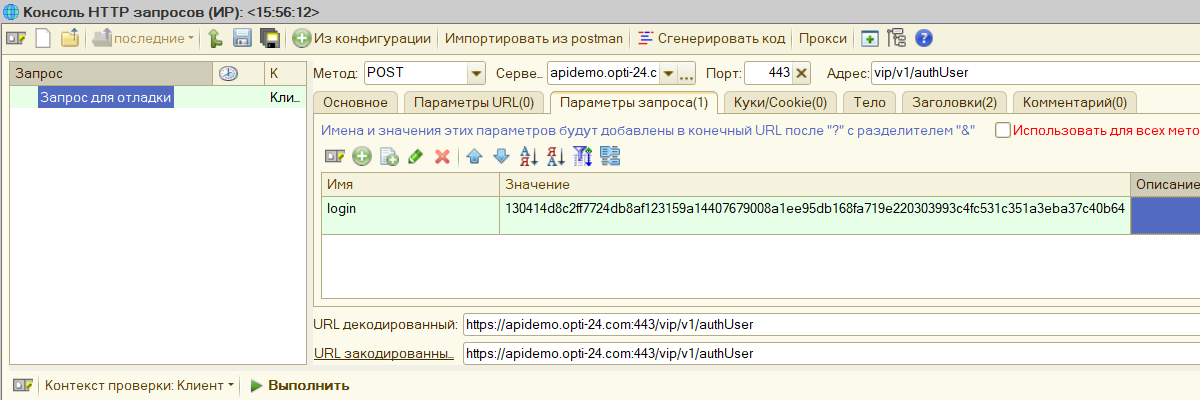Switch to the Куки/Cookie(0) tab
The height and width of the screenshot is (400, 1200).
779,102
